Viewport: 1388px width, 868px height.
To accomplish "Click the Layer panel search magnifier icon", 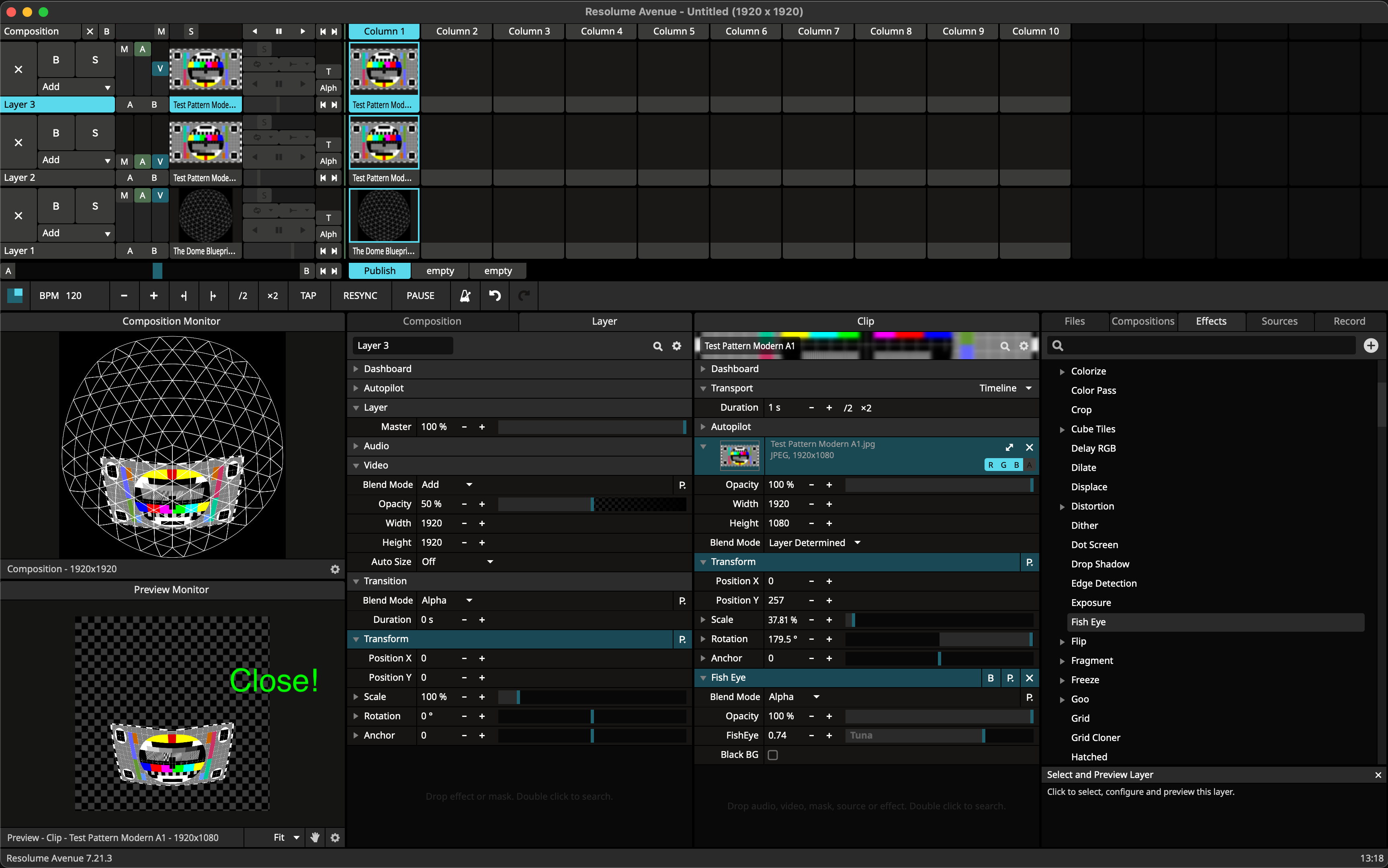I will tap(657, 346).
